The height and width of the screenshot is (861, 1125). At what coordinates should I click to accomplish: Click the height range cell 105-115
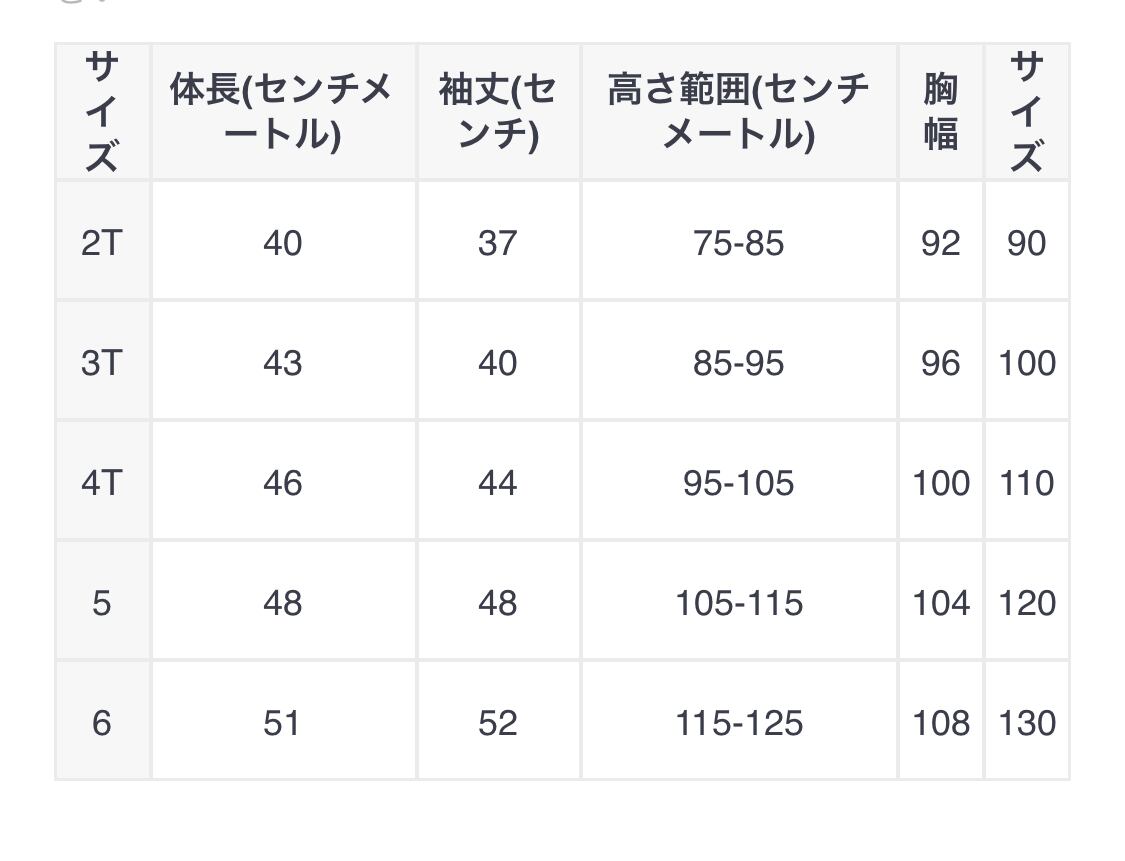coord(738,603)
